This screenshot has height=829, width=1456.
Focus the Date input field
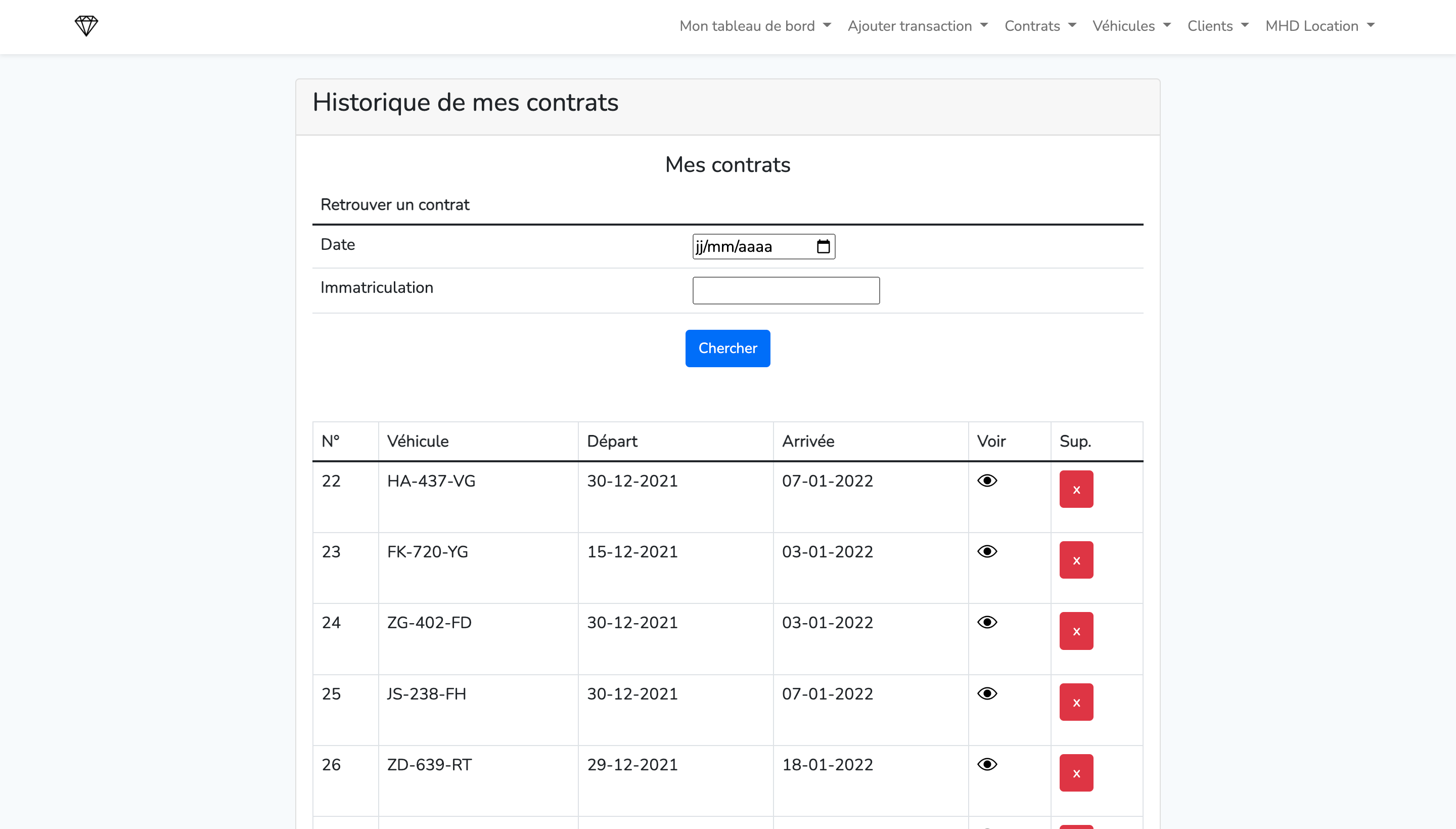coord(763,246)
